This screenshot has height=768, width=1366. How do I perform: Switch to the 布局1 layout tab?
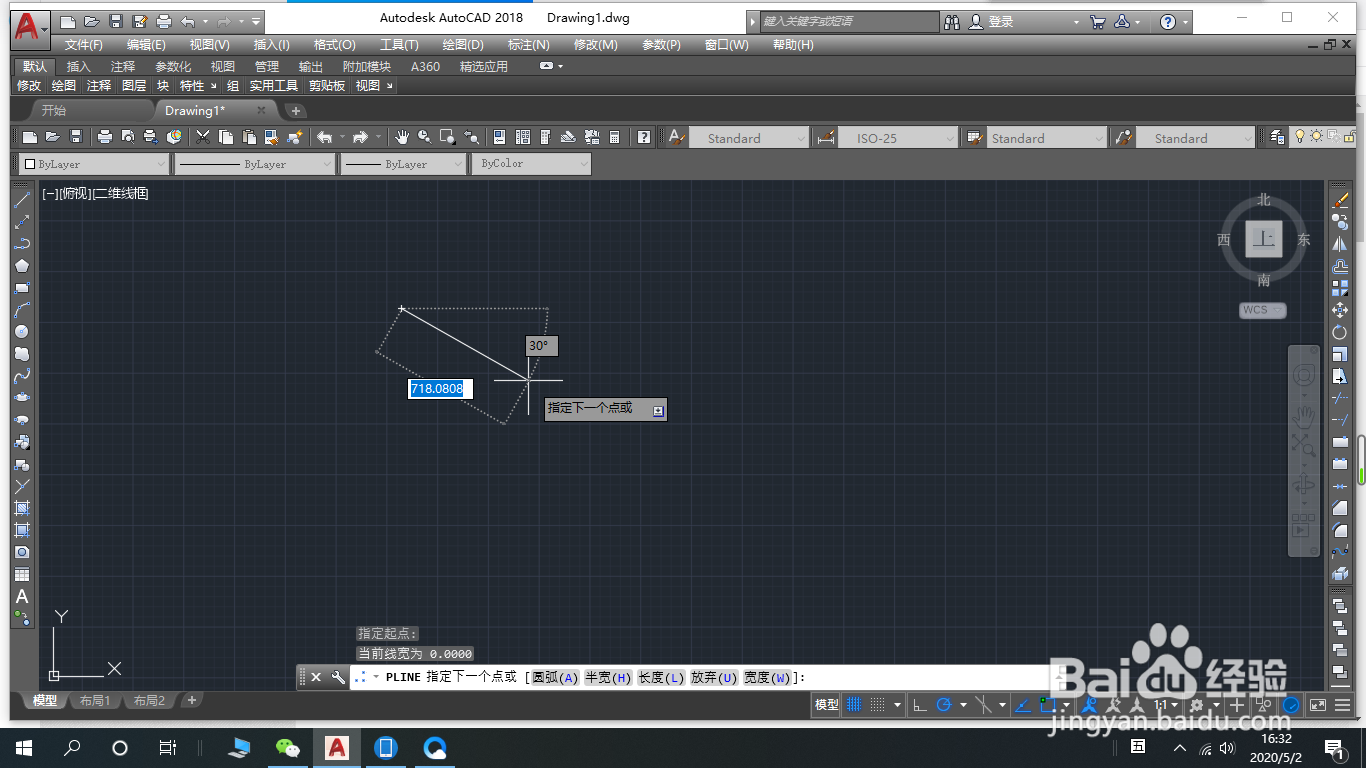coord(95,700)
